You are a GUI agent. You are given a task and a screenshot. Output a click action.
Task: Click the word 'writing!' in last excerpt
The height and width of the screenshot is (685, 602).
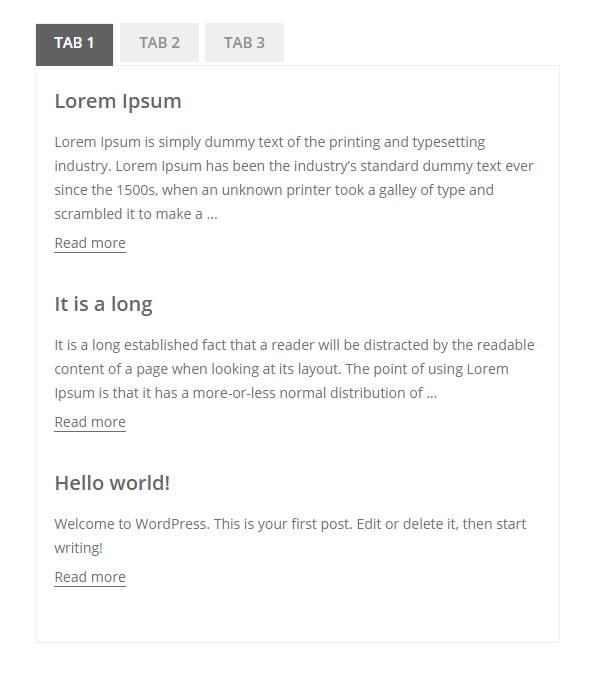click(79, 548)
